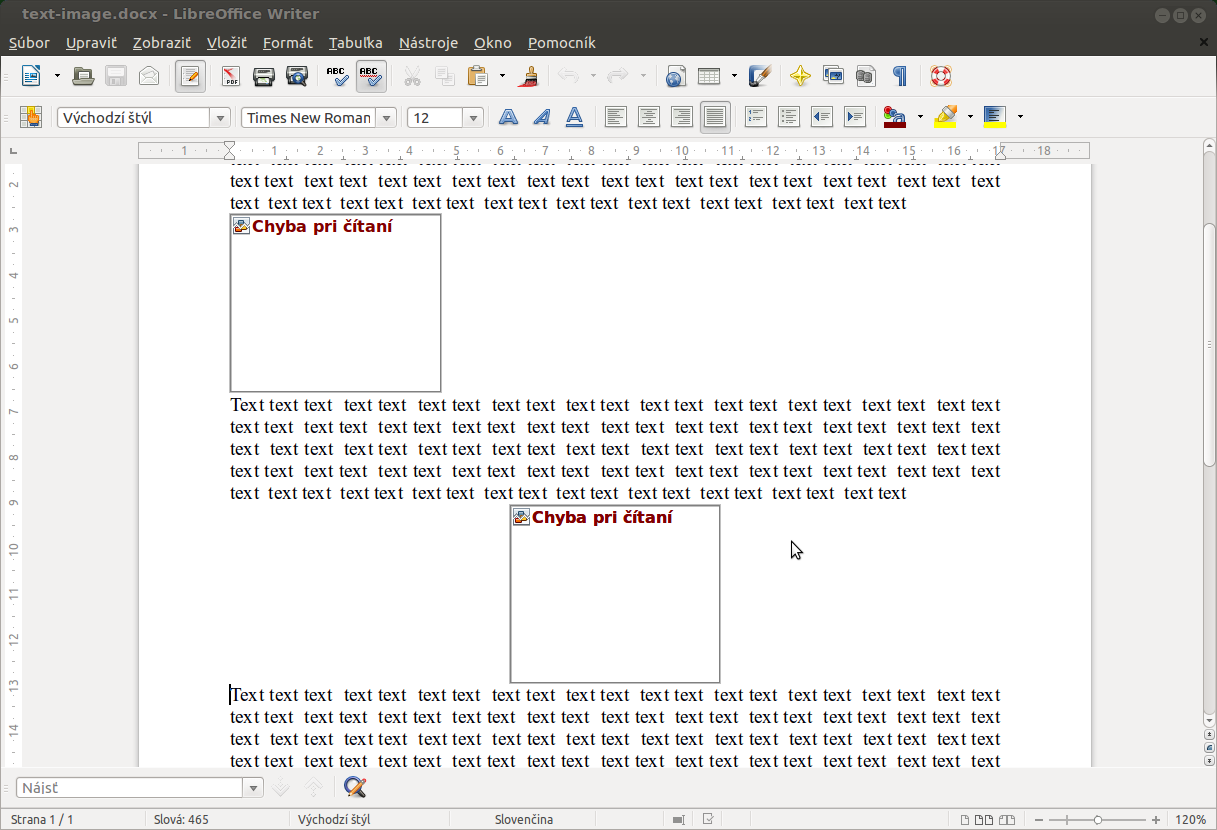Click the Slovenčina language in status bar
The image size is (1217, 830).
pos(524,820)
